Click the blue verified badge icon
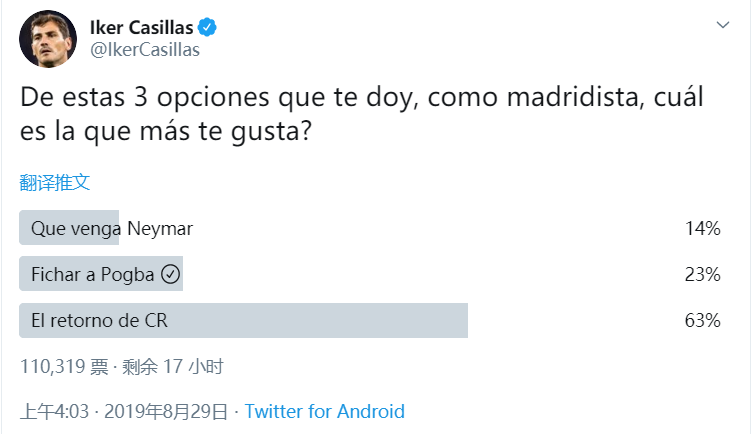Image resolution: width=752 pixels, height=434 pixels. click(207, 27)
